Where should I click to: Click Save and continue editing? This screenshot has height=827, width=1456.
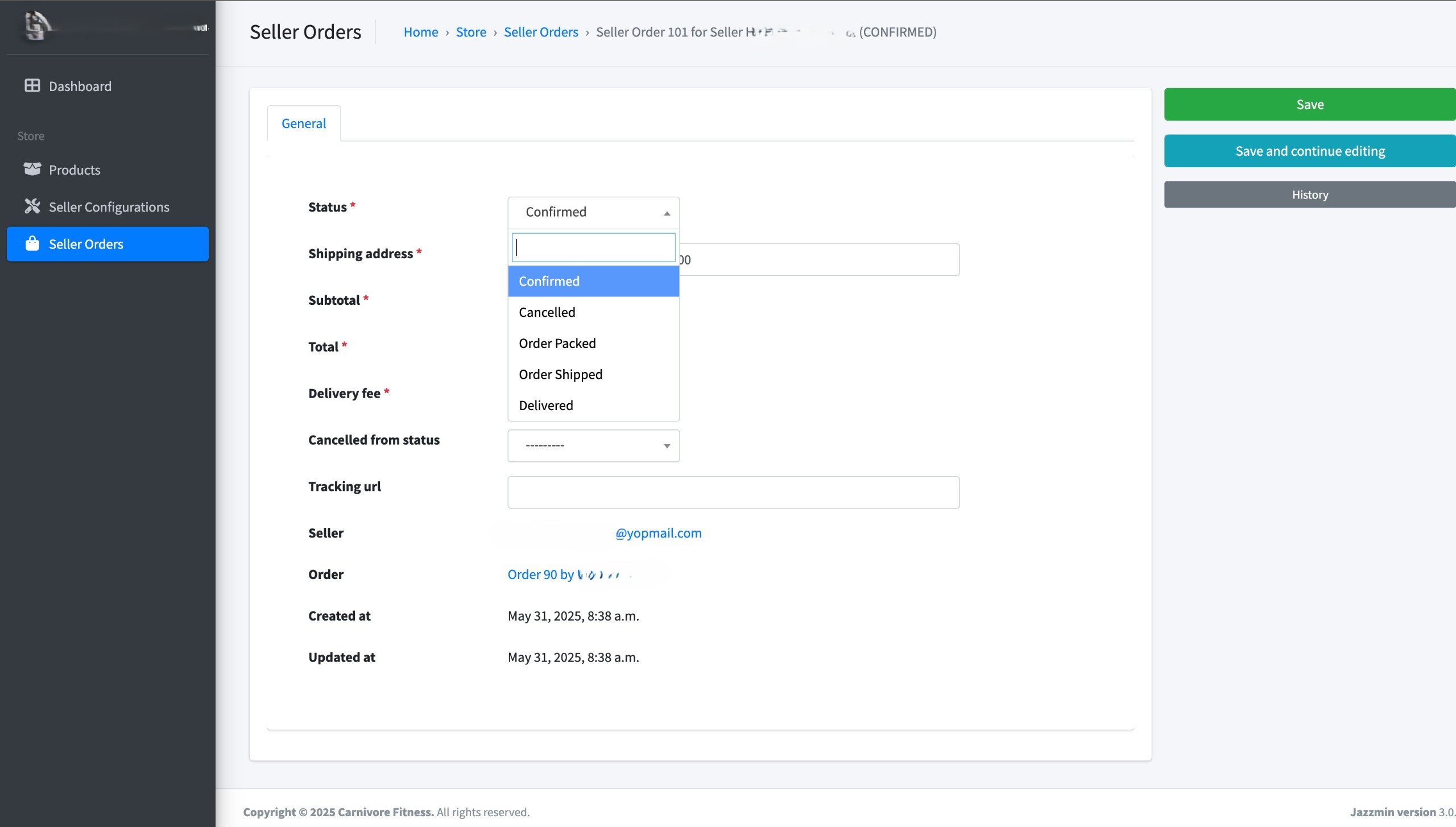click(1310, 151)
